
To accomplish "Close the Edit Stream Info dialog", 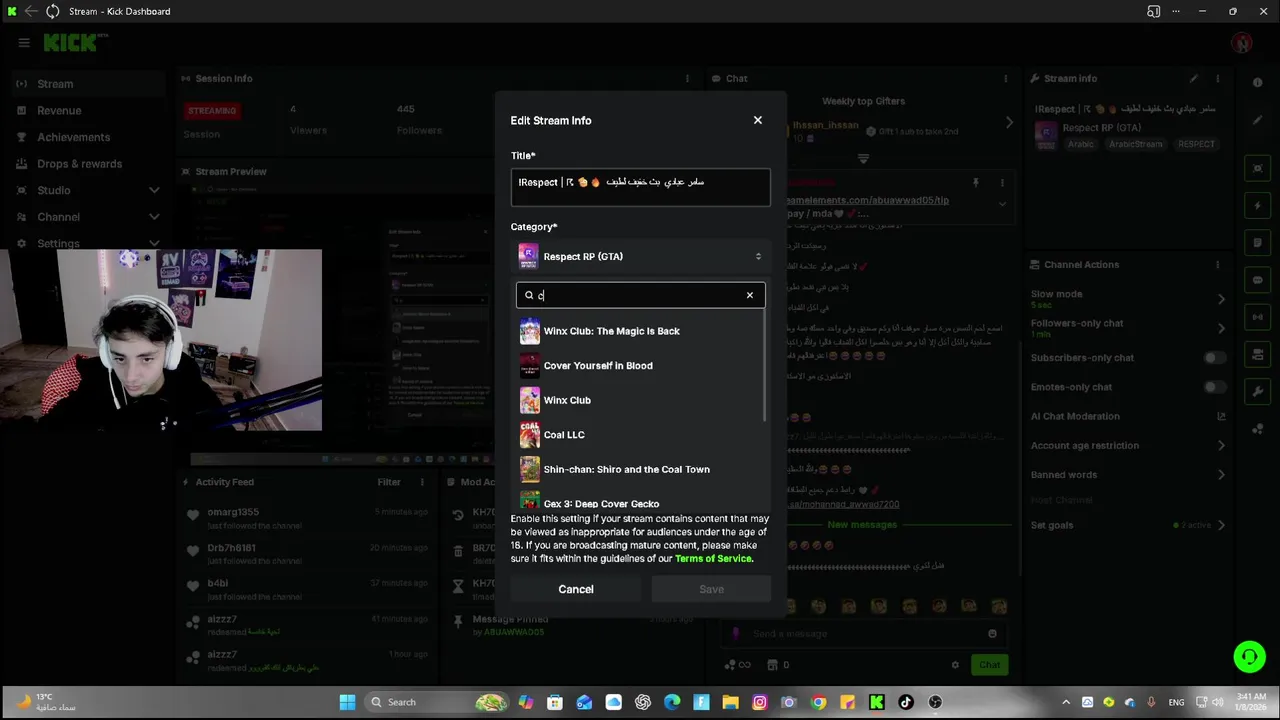I will 757,120.
